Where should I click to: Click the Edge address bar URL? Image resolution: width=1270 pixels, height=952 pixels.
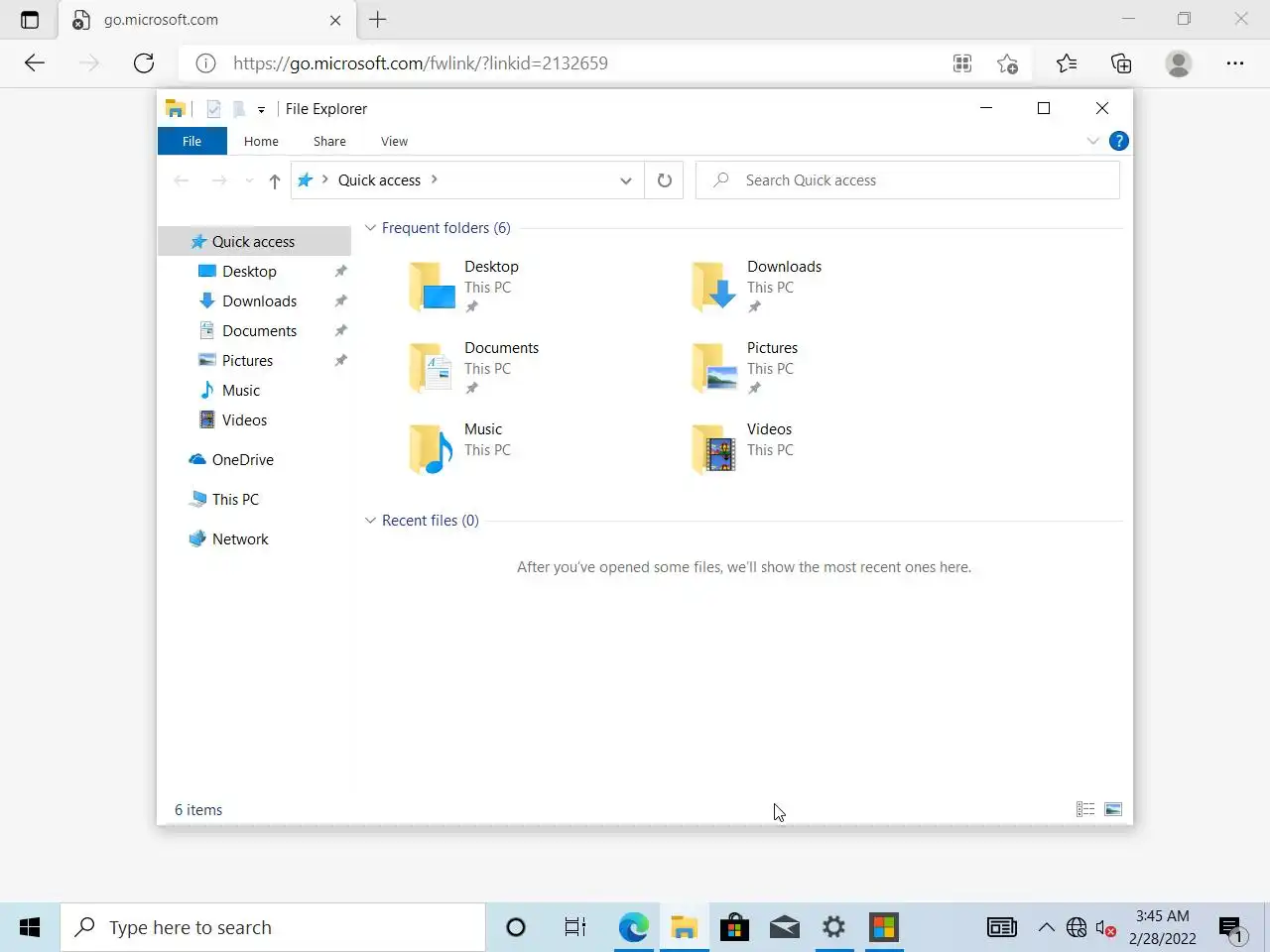click(421, 63)
